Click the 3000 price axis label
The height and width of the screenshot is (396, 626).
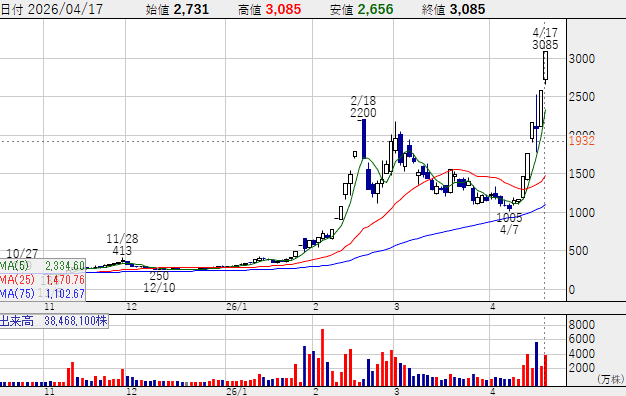pos(582,59)
